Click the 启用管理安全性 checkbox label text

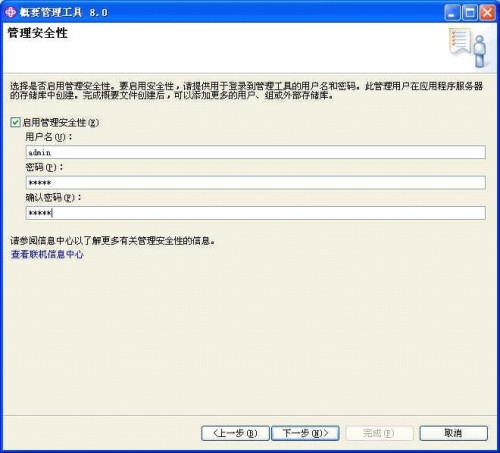coord(61,123)
